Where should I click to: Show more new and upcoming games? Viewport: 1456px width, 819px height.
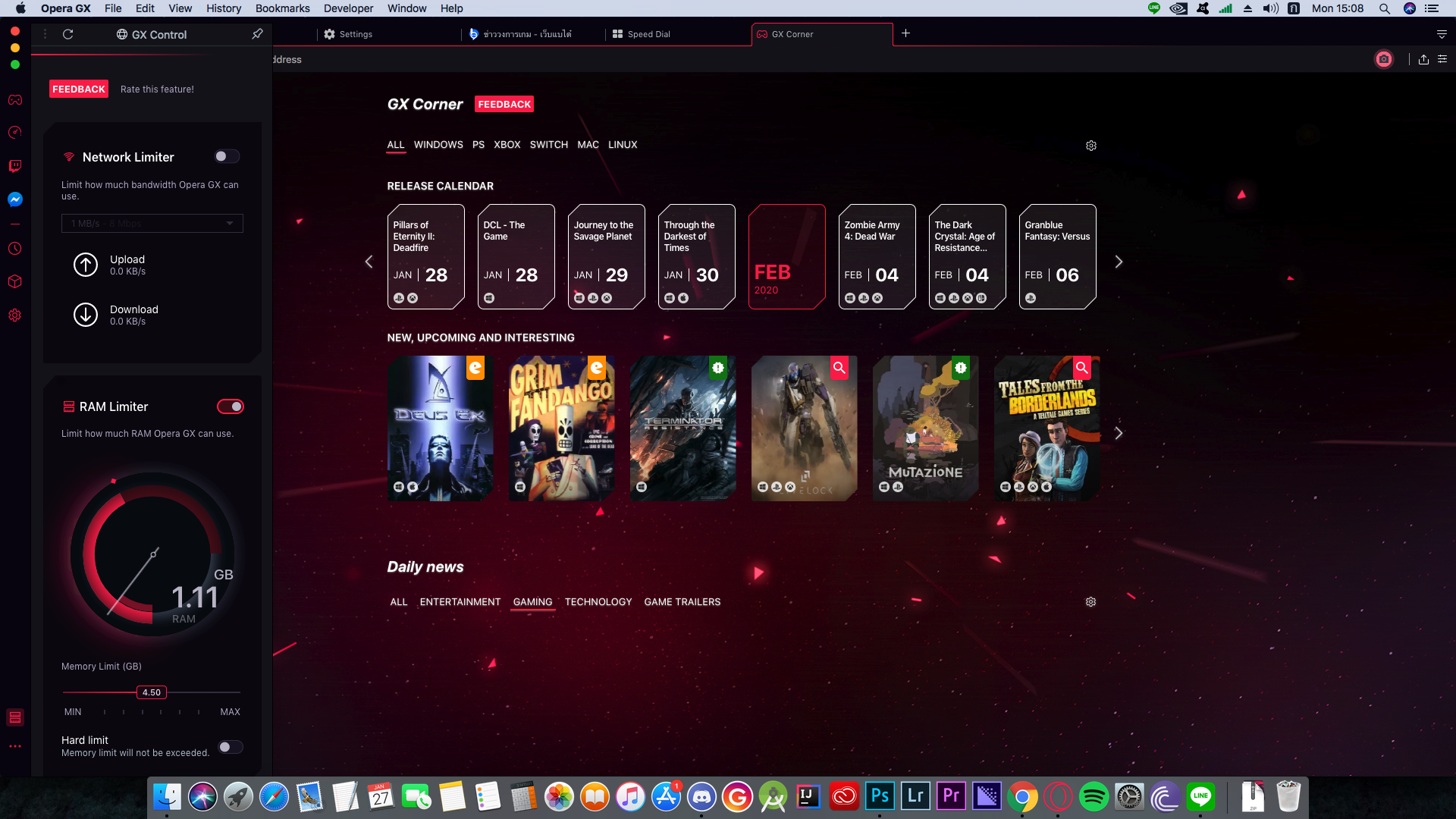pyautogui.click(x=1119, y=433)
